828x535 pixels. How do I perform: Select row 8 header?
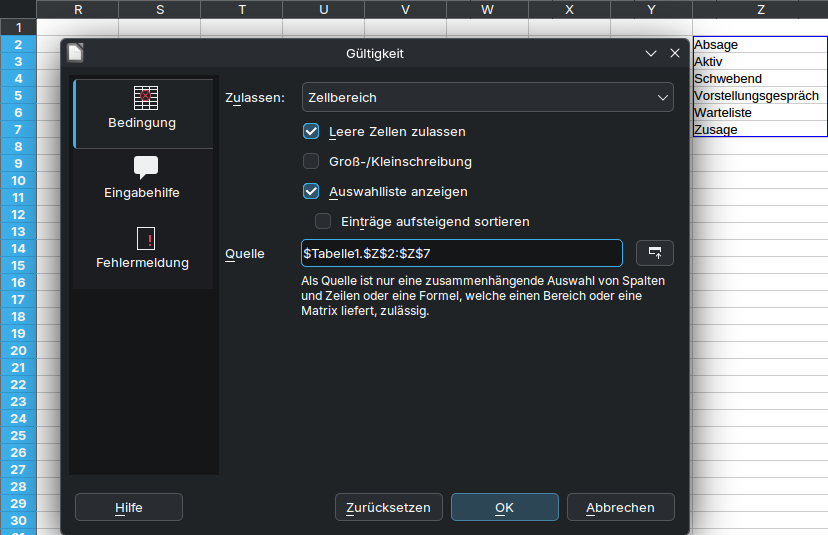pyautogui.click(x=18, y=146)
